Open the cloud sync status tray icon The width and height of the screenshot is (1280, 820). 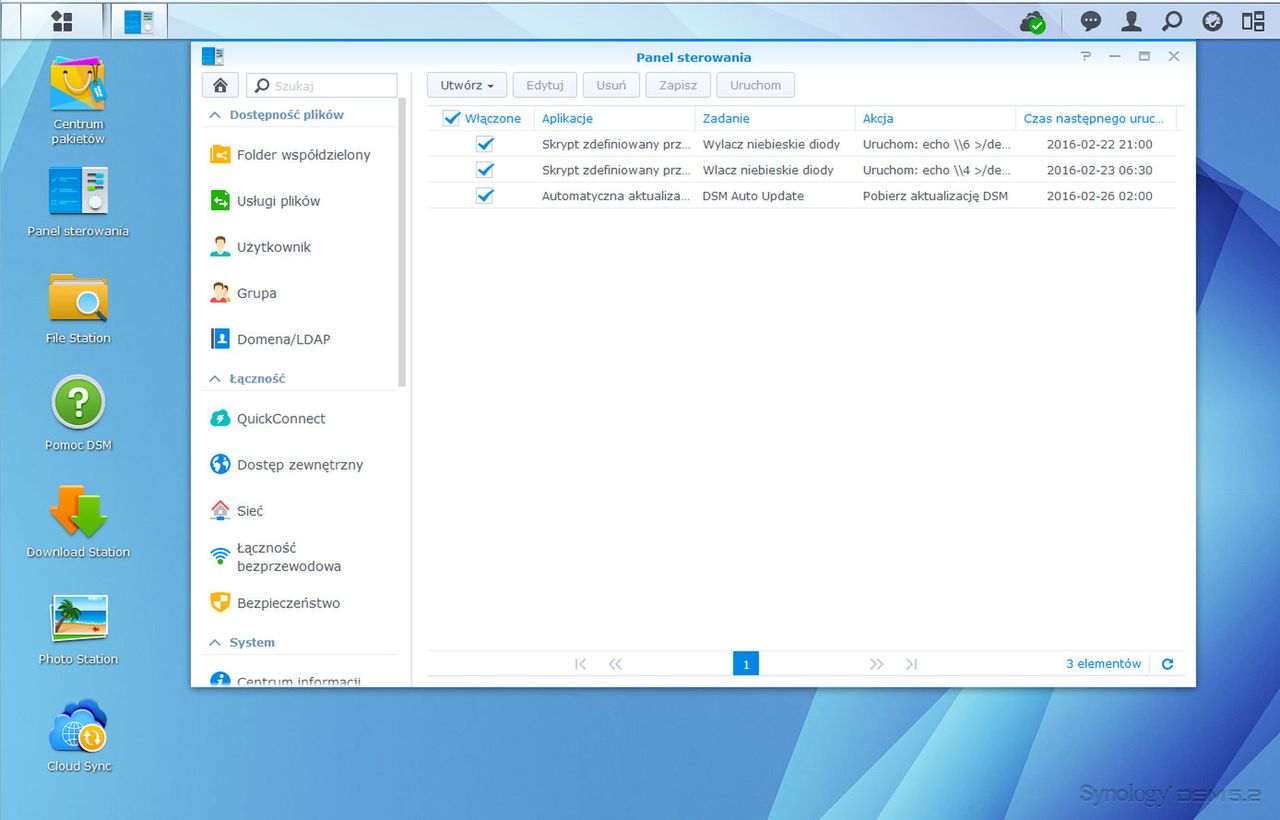pyautogui.click(x=1033, y=21)
